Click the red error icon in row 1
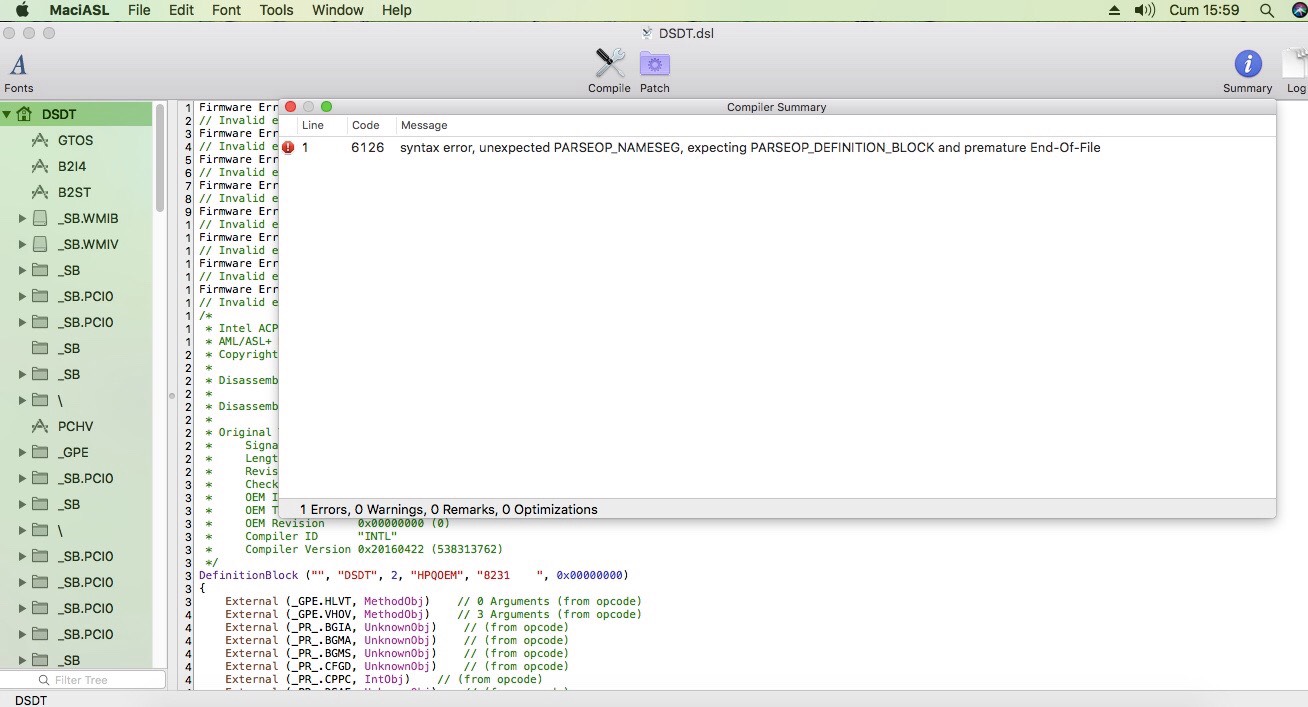The width and height of the screenshot is (1308, 707). [x=288, y=147]
